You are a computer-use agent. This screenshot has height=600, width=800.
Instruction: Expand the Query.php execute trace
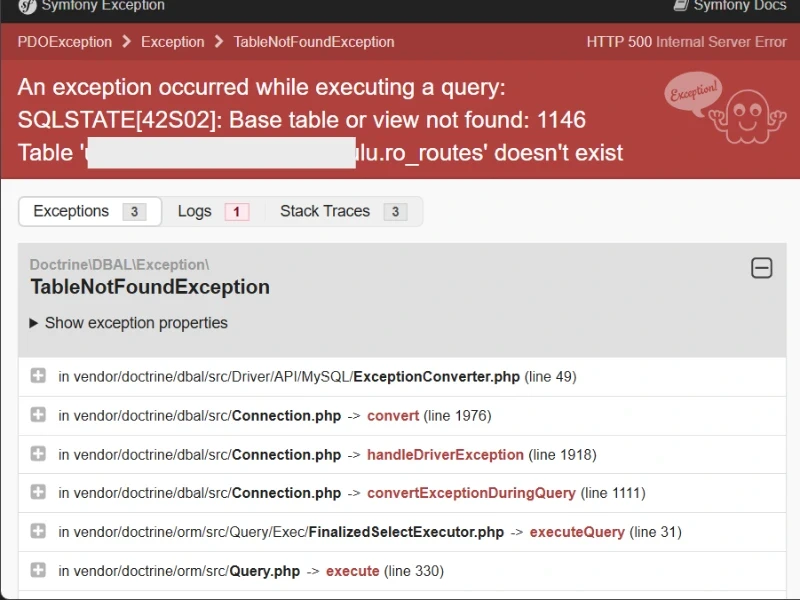(38, 570)
